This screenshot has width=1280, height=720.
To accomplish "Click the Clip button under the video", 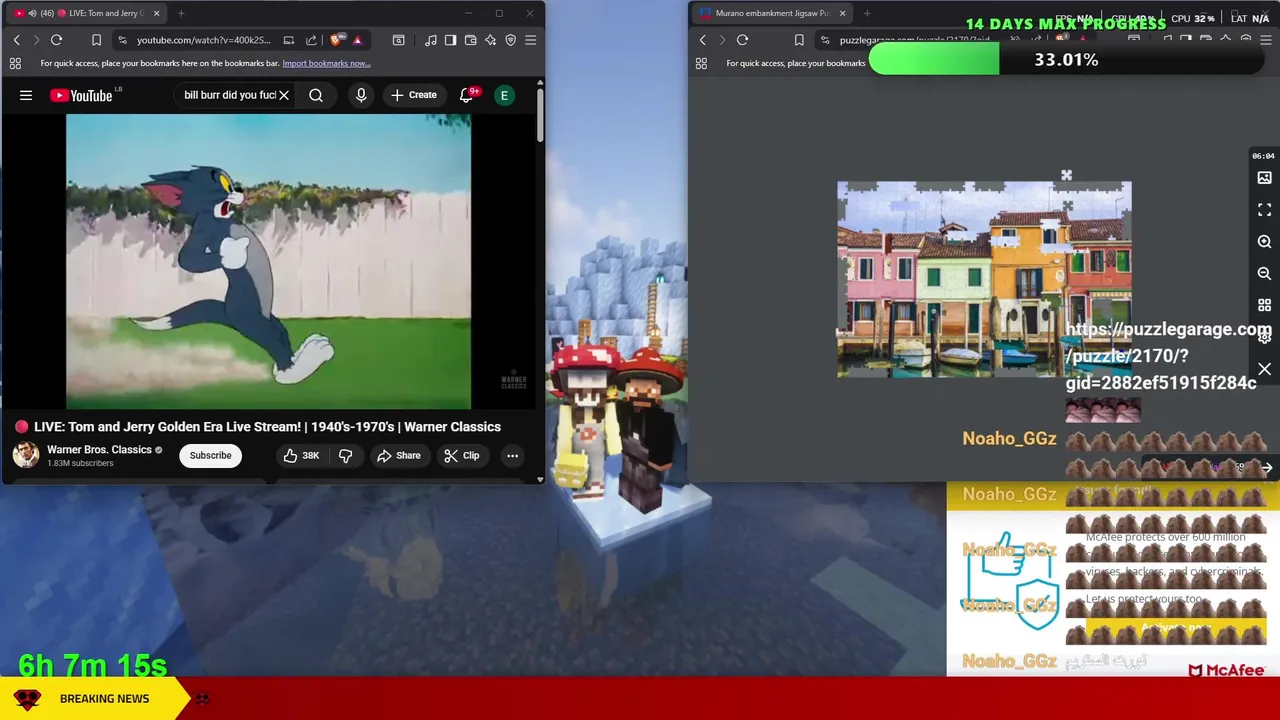I will pos(461,456).
